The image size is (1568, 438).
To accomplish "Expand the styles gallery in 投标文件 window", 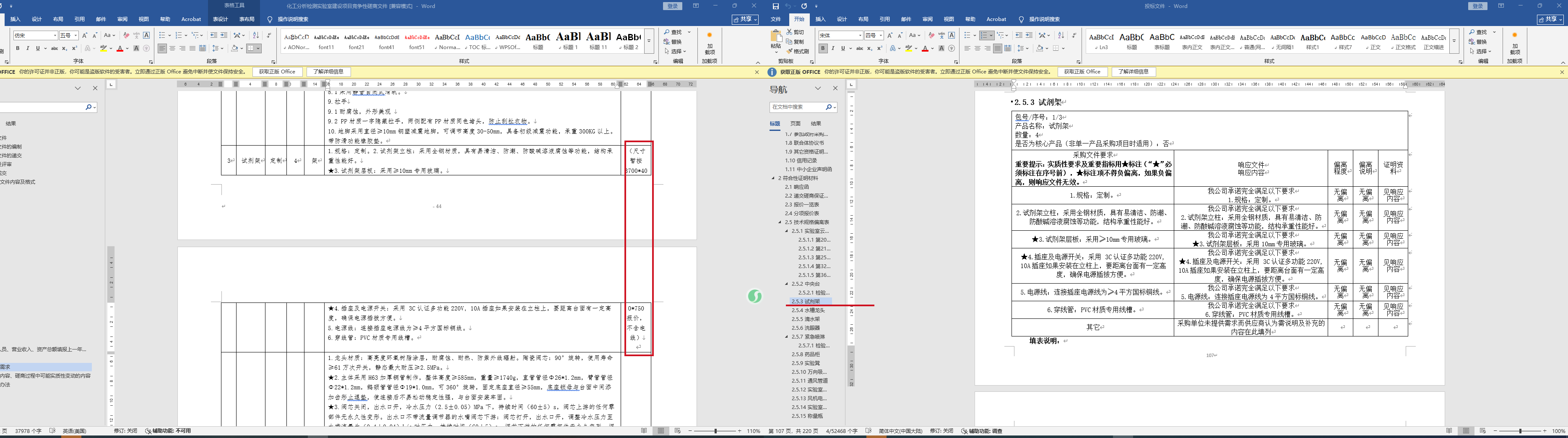I will coord(1454,42).
